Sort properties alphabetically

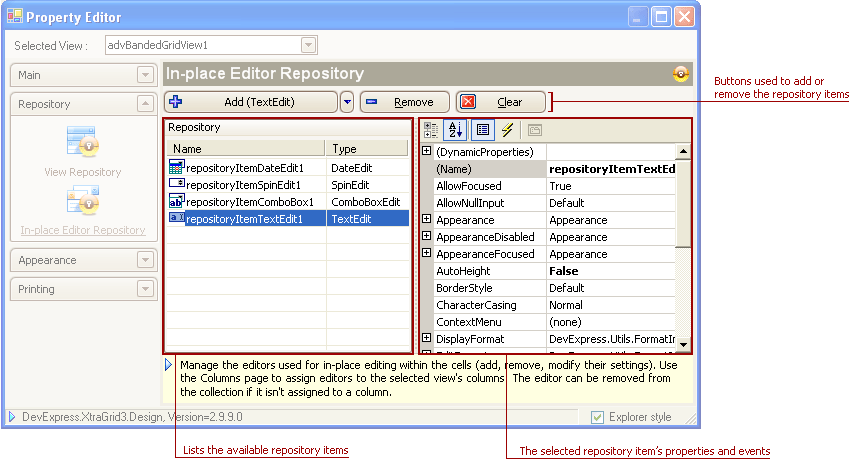(x=455, y=130)
